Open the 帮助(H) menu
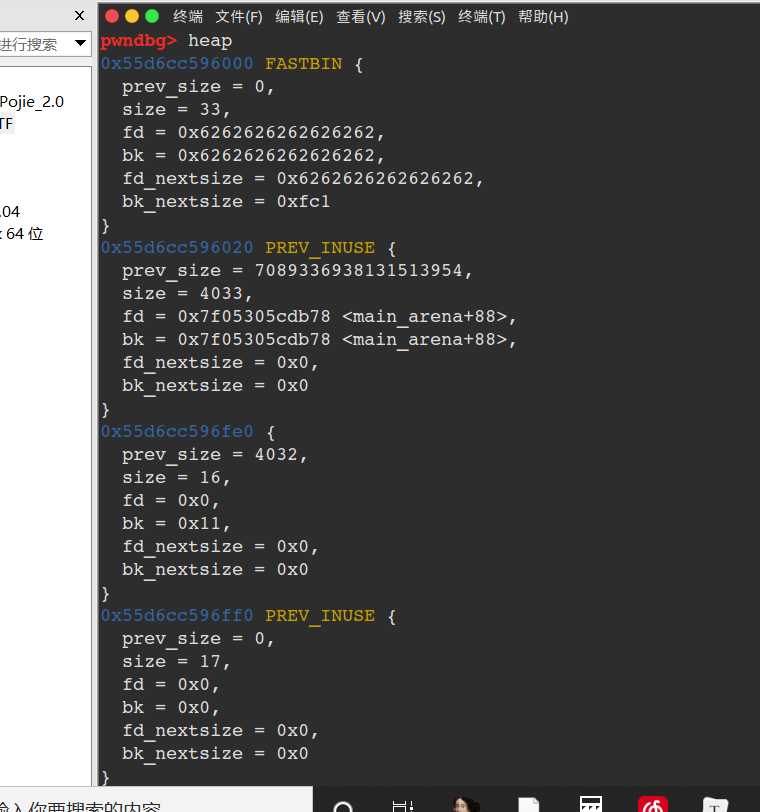This screenshot has height=812, width=760. [543, 17]
